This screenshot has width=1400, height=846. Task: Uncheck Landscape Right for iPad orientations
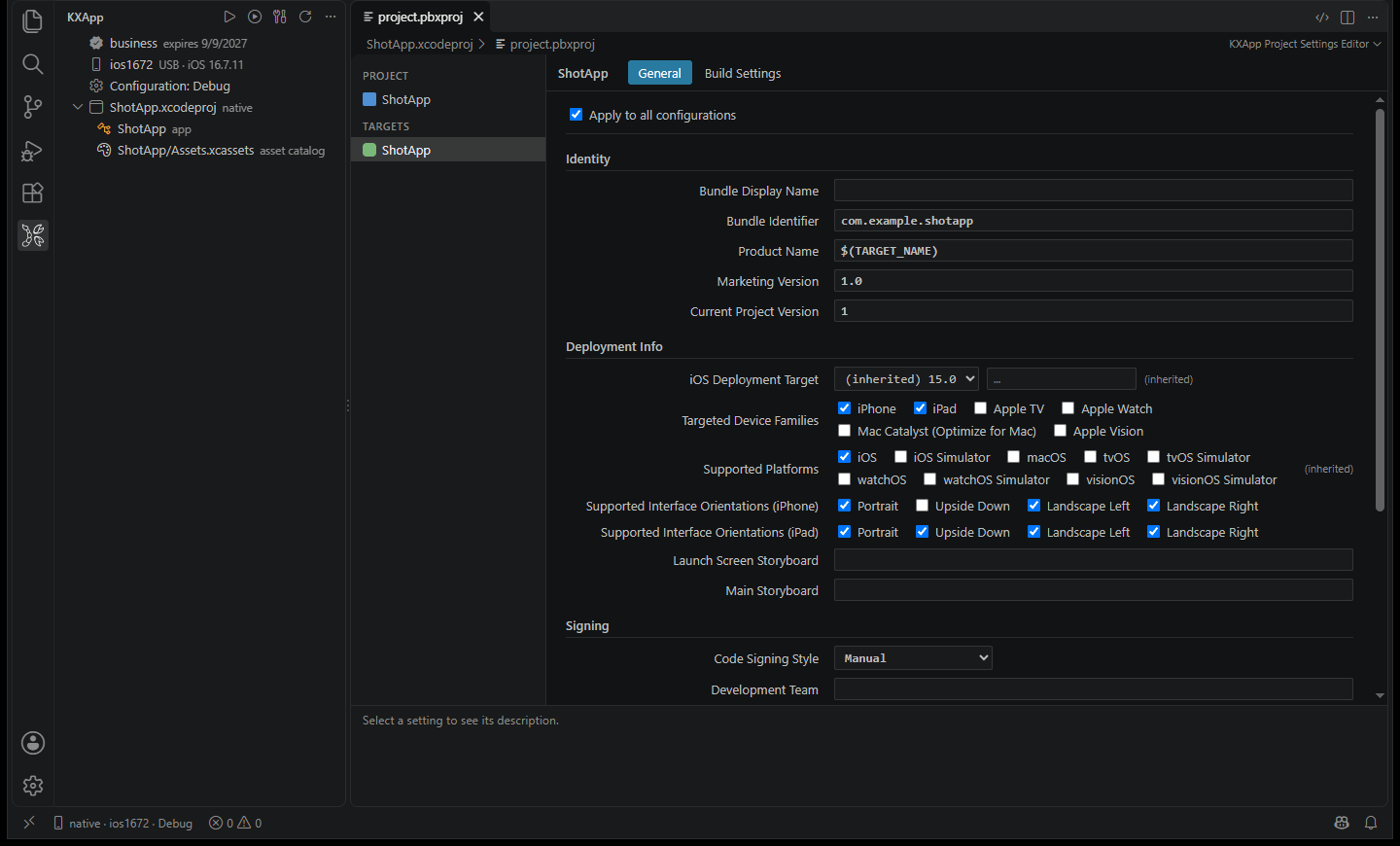[x=1153, y=532]
